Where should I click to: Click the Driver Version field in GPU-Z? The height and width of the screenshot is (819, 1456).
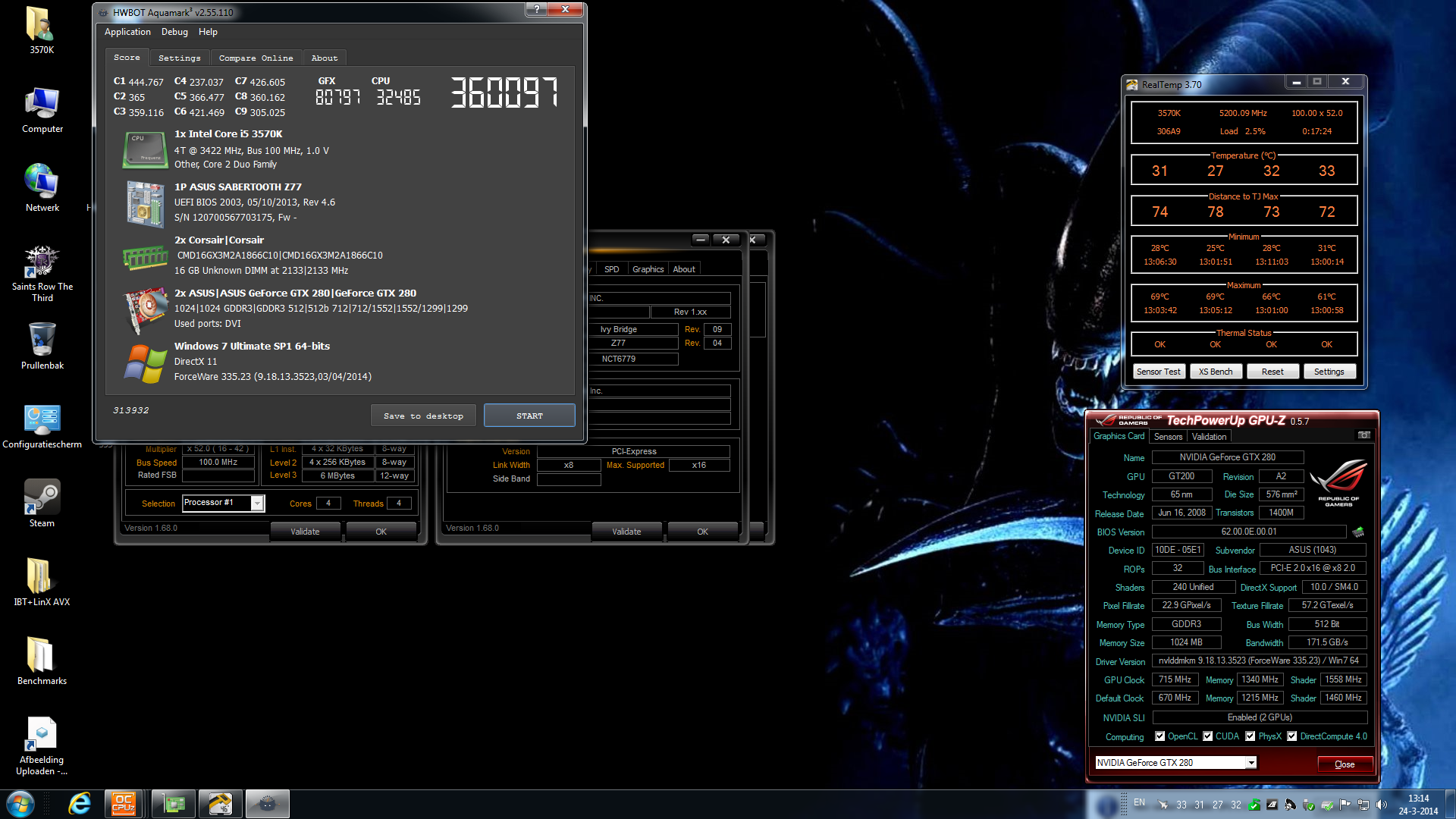1259,661
